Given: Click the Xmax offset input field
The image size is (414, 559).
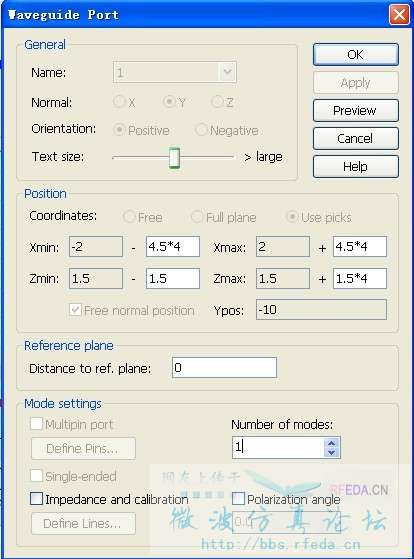Looking at the screenshot, I should point(360,246).
